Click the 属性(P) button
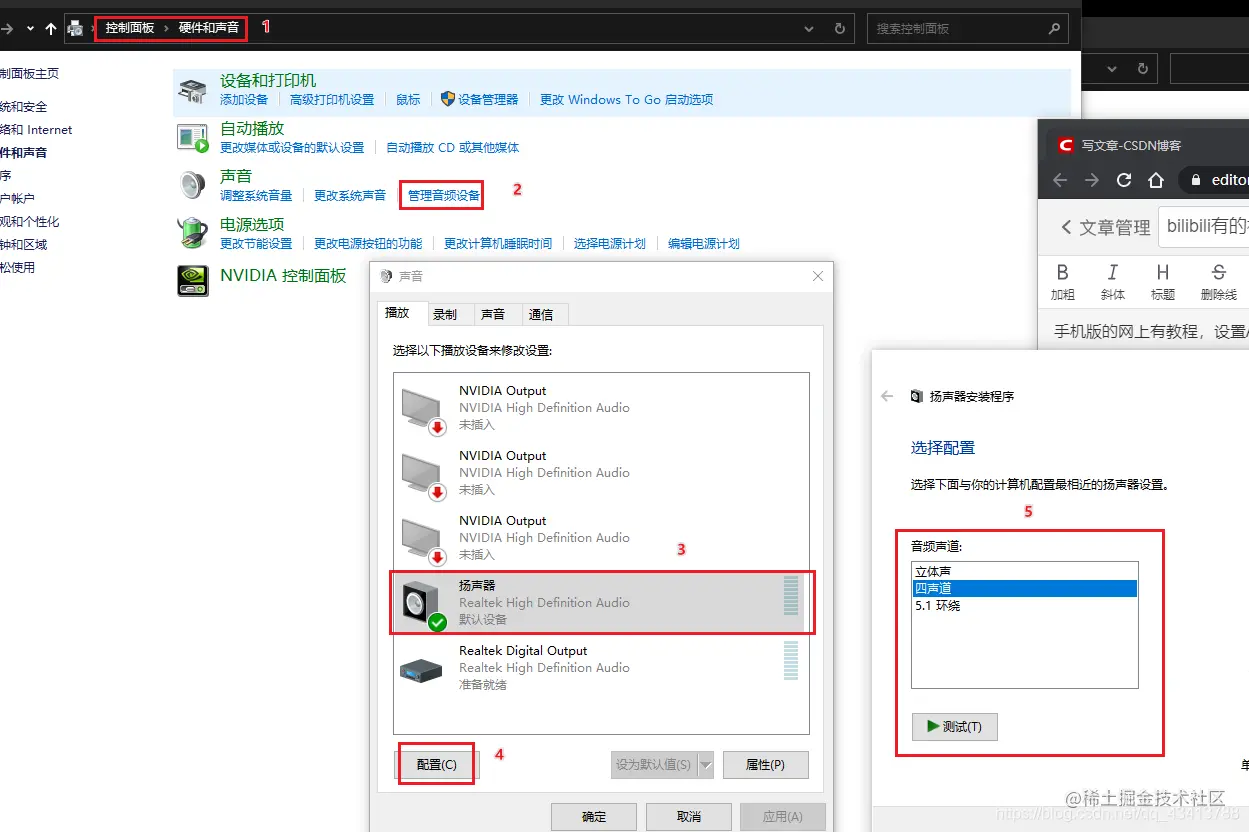The image size is (1249, 832). coord(765,765)
